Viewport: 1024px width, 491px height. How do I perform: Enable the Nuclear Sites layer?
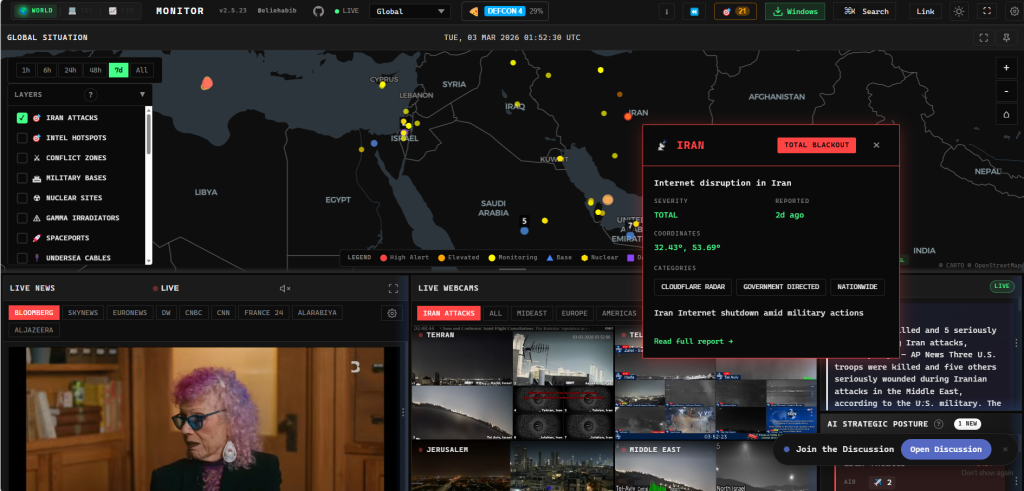[x=22, y=198]
